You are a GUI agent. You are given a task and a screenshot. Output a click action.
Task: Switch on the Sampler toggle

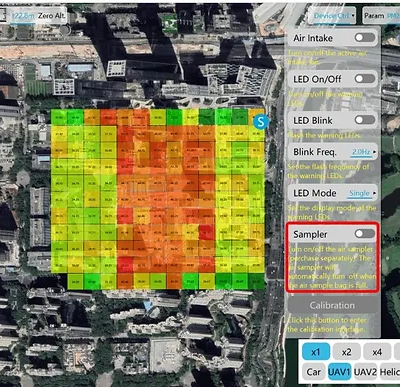click(x=364, y=234)
